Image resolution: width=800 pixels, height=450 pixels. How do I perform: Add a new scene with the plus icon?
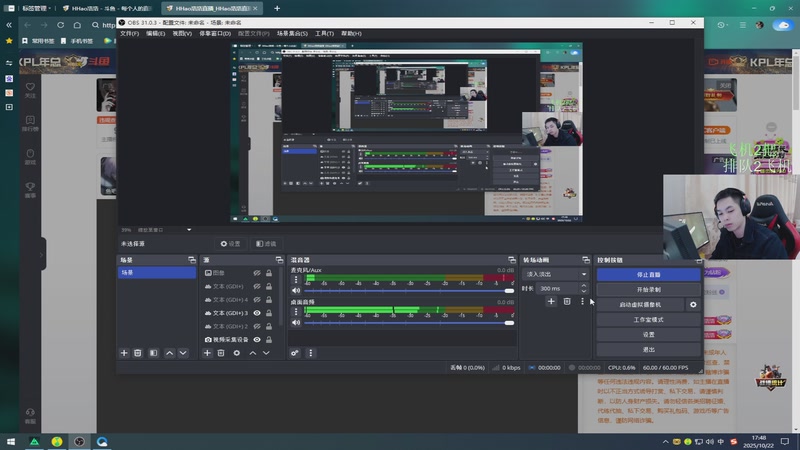(124, 353)
